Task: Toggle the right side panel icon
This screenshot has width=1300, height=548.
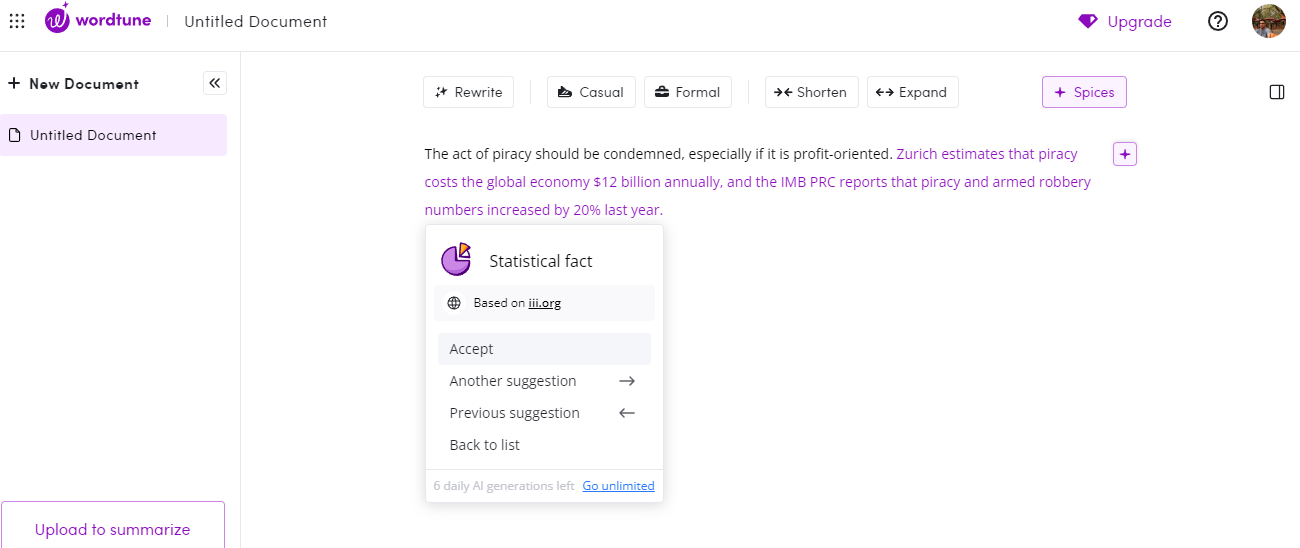Action: pos(1276,92)
